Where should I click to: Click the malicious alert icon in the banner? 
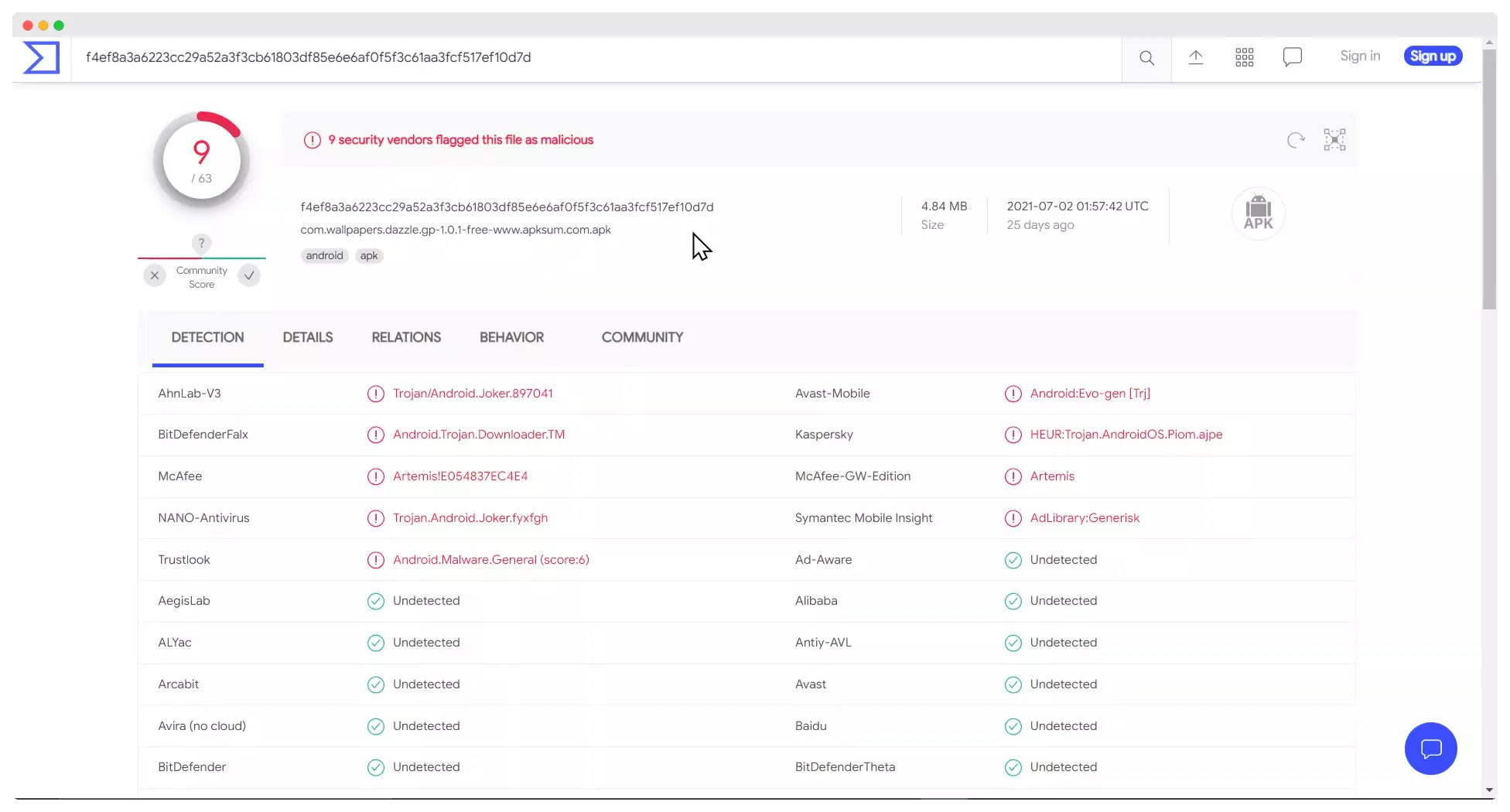tap(312, 140)
